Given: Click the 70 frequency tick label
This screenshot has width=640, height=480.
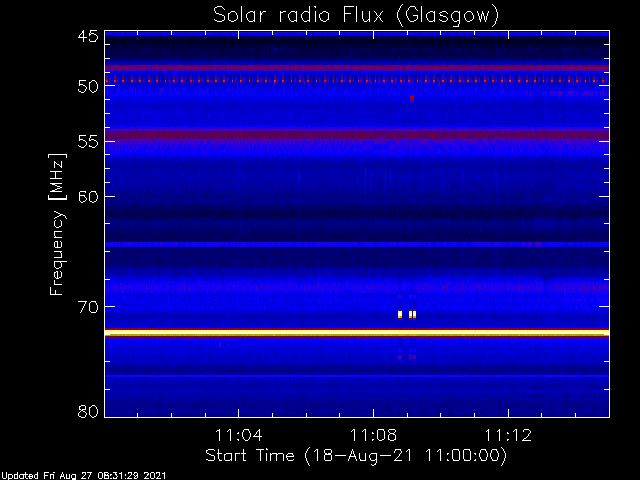Looking at the screenshot, I should [x=88, y=307].
